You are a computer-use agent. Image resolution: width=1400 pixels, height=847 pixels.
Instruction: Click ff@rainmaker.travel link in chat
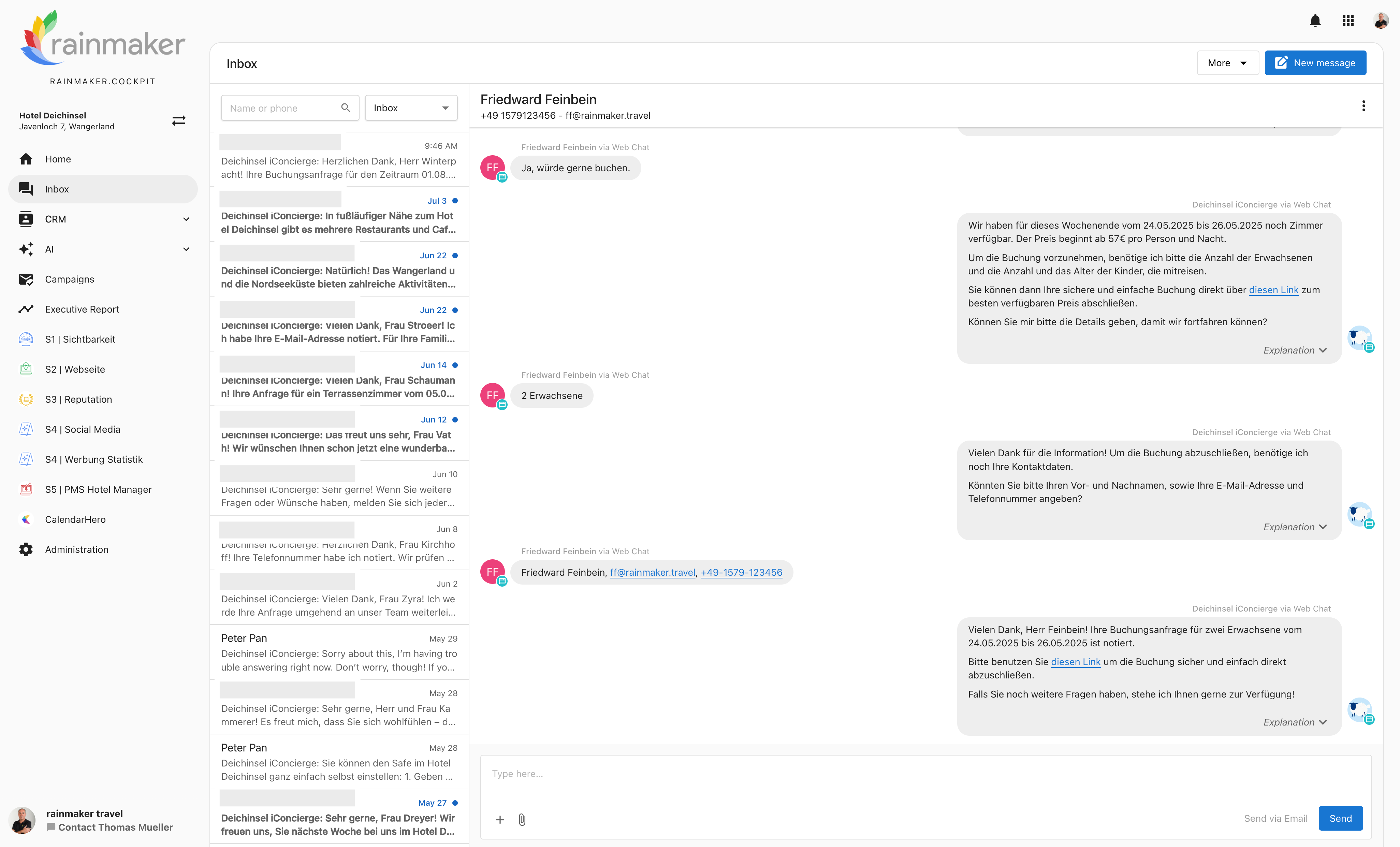point(652,572)
